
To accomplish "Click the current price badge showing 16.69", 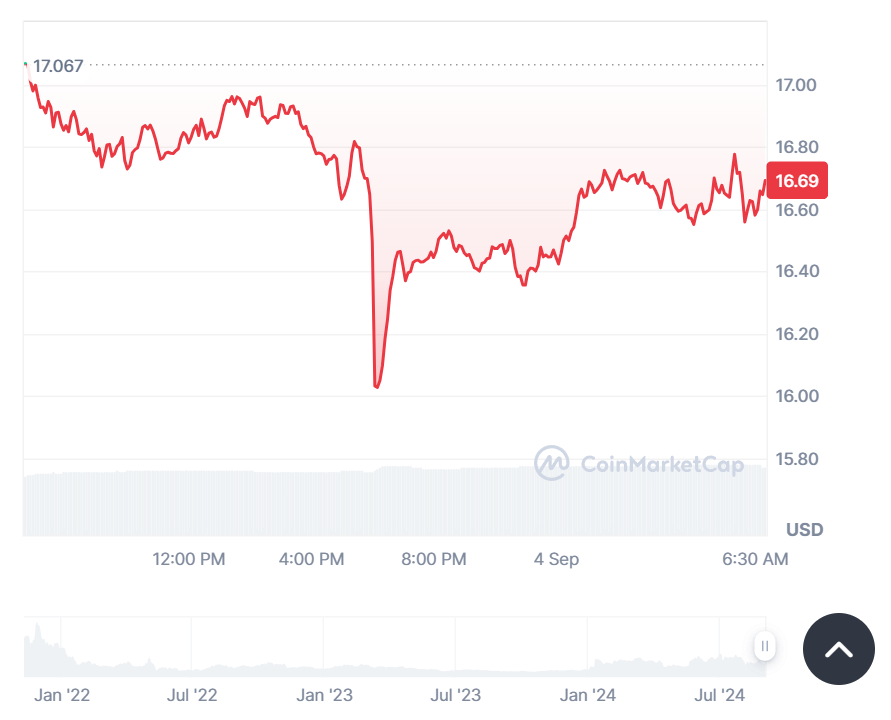I will [x=799, y=181].
